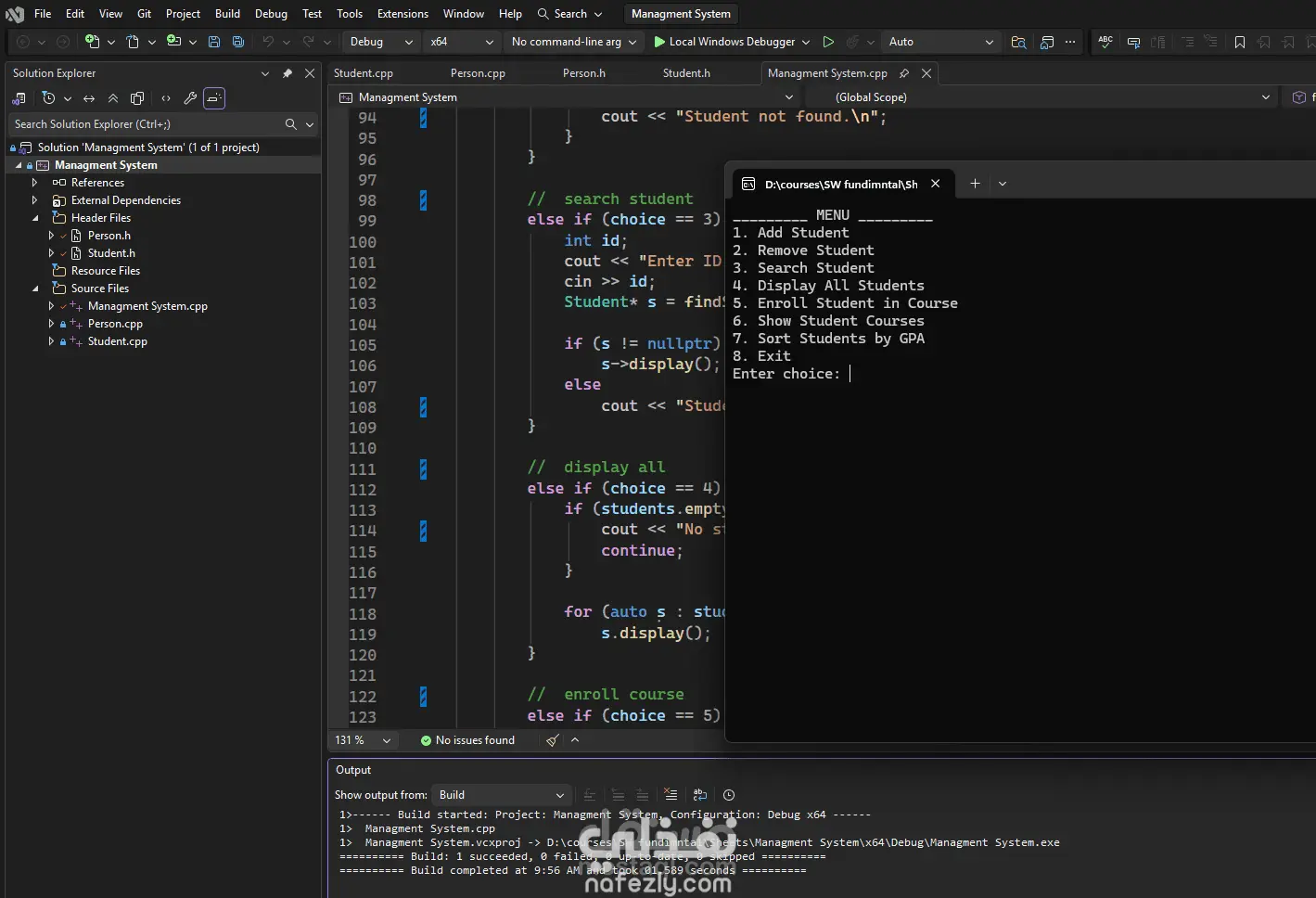Click Solution 'Managment System' root node

pyautogui.click(x=148, y=148)
